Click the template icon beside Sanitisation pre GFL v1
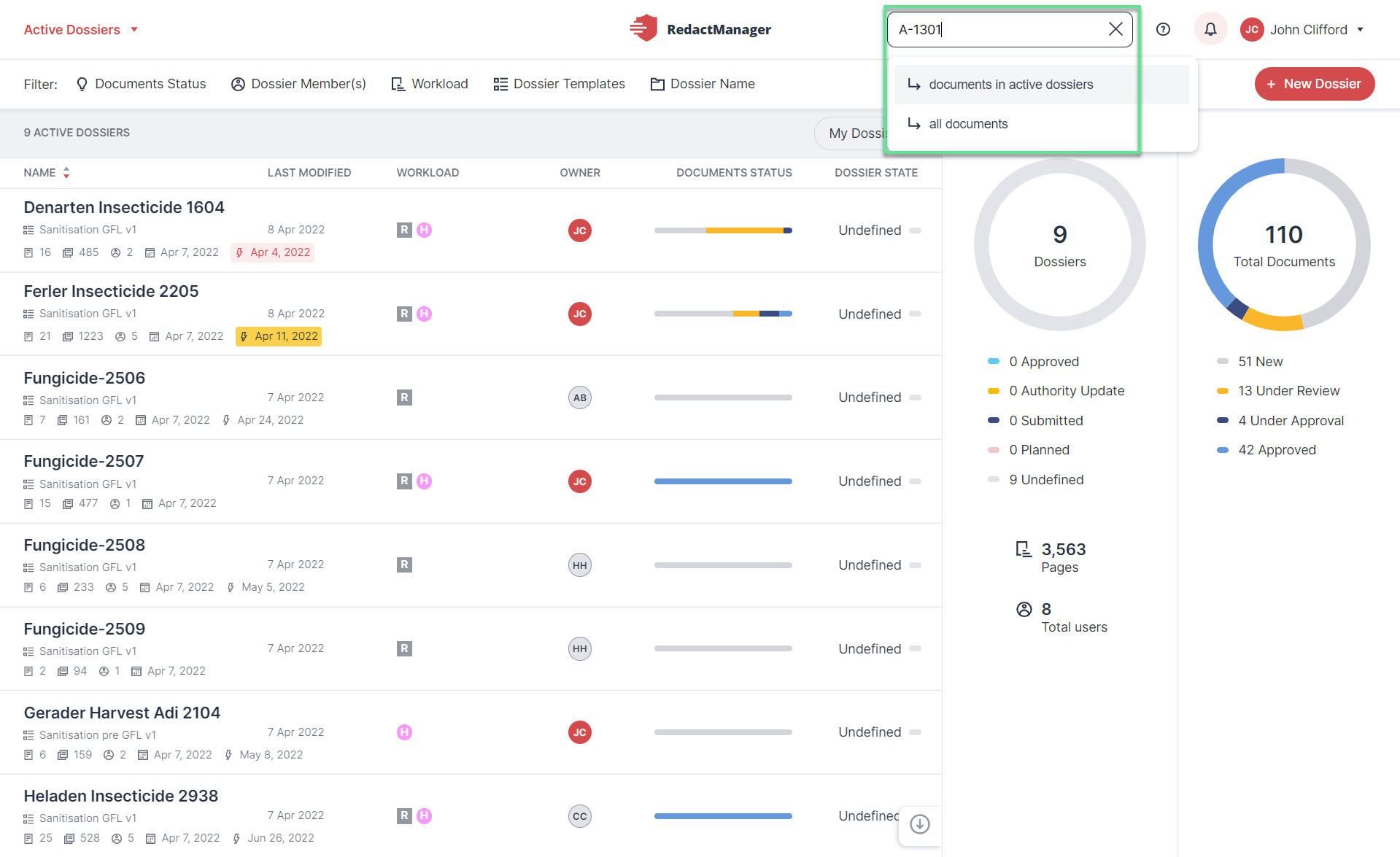Screen dimensions: 1400x857 point(28,735)
